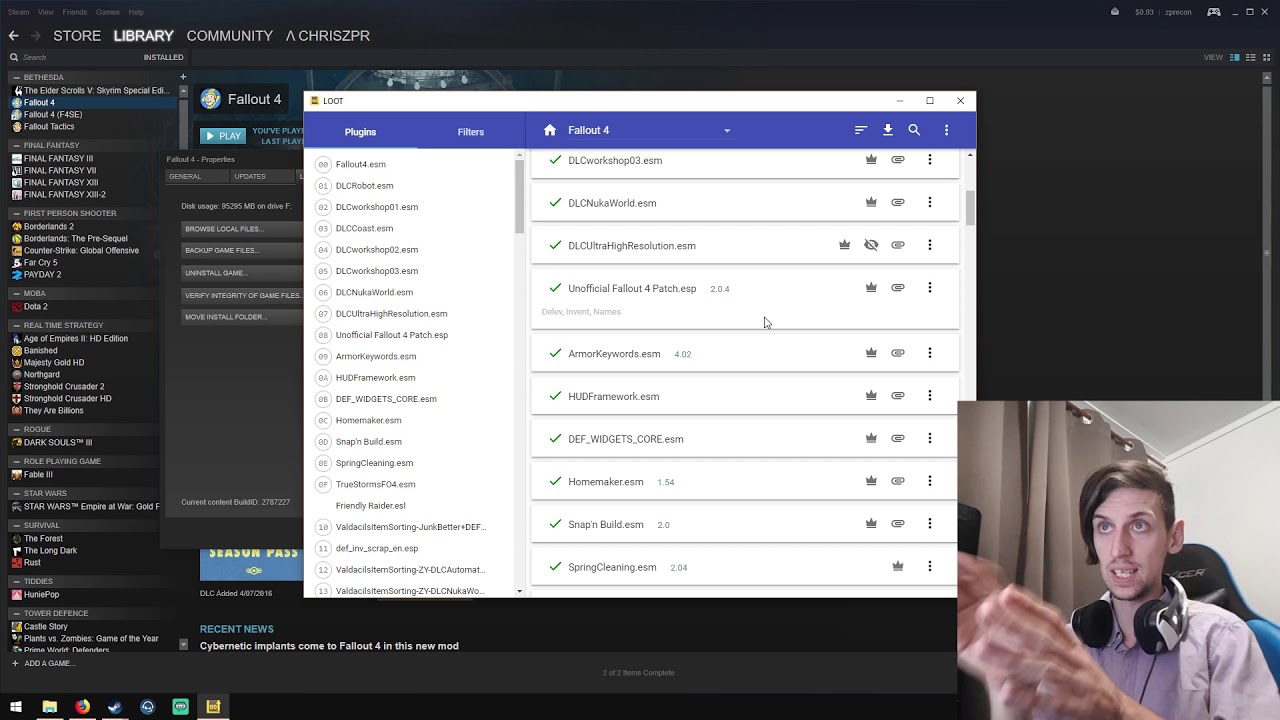
Task: Click crown icon on HUDFramework.esm card
Action: point(871,396)
